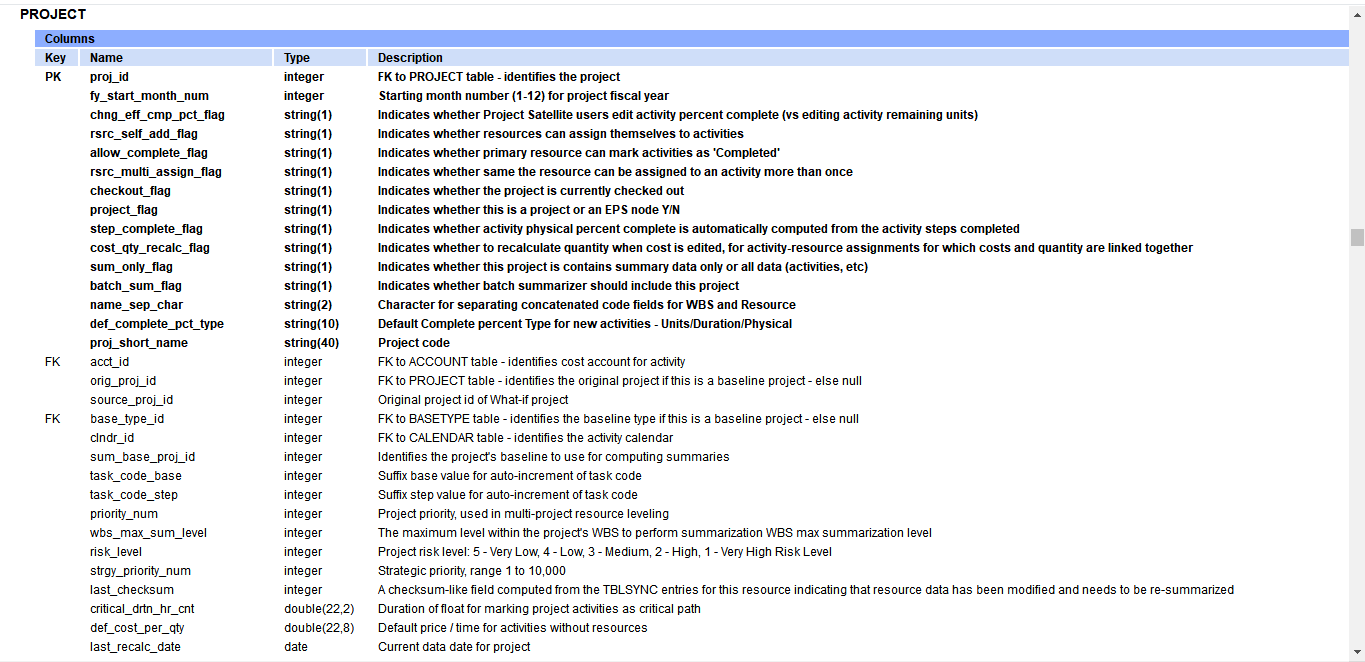The image size is (1365, 662).
Task: Select 'Original project id of What-if project' text
Action: [x=473, y=400]
